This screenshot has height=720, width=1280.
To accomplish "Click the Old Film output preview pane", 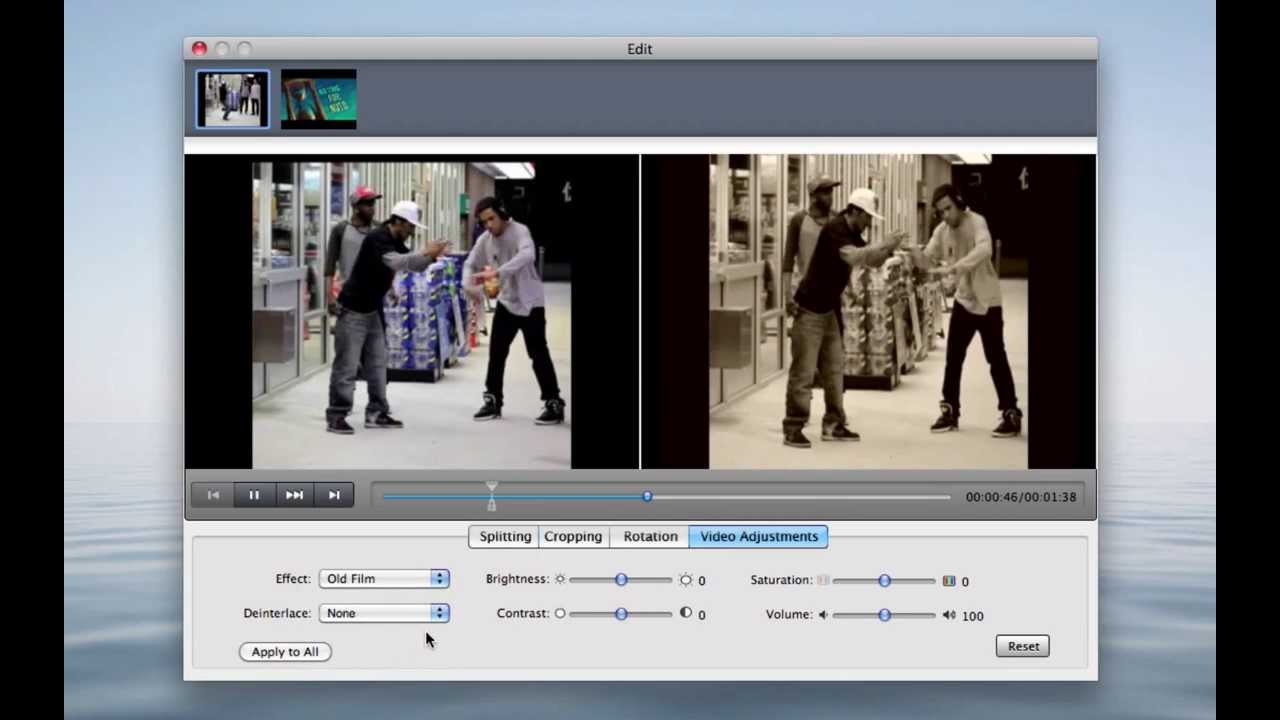I will (868, 312).
